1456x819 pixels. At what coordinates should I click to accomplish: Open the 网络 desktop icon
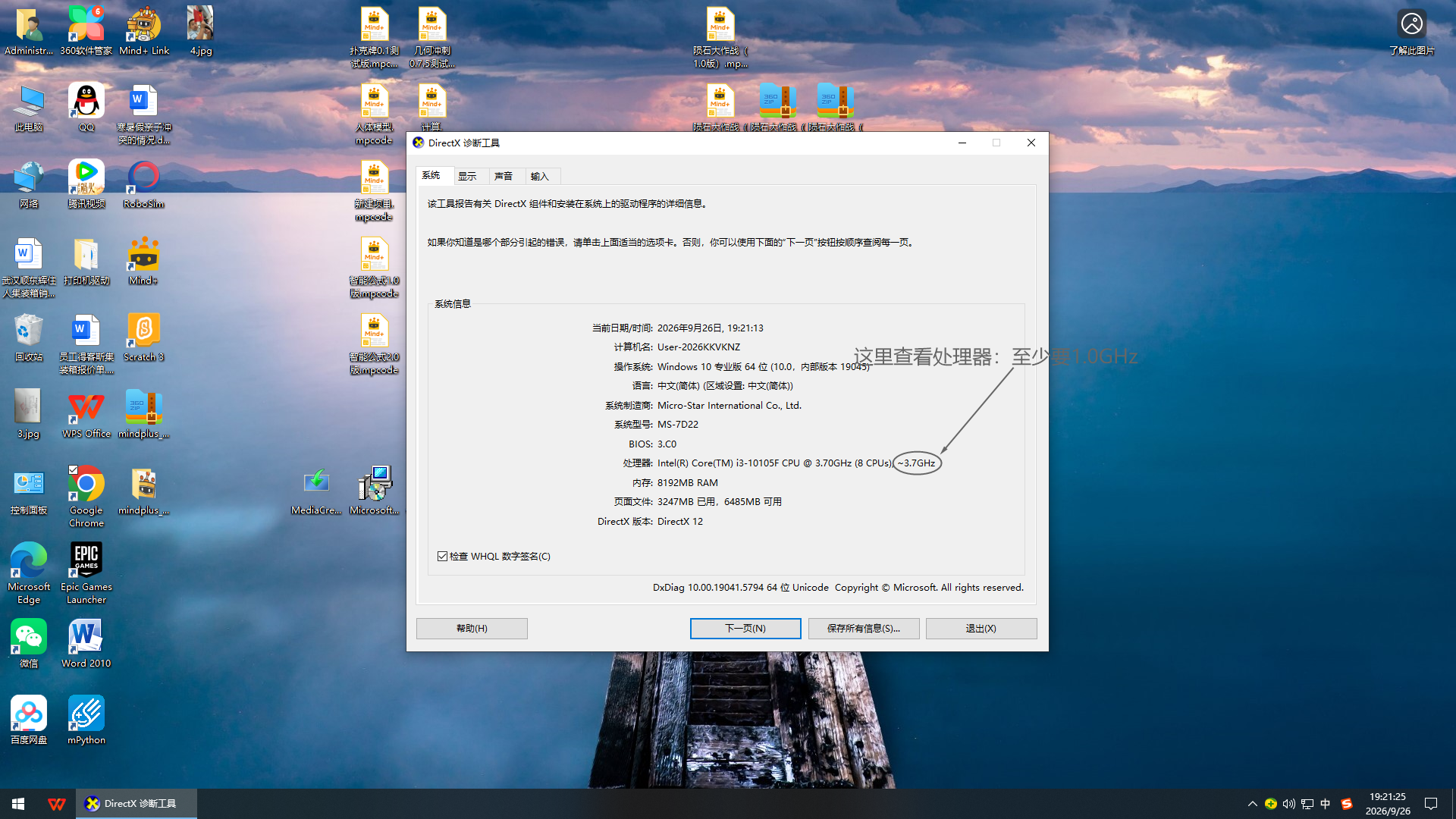[x=29, y=184]
